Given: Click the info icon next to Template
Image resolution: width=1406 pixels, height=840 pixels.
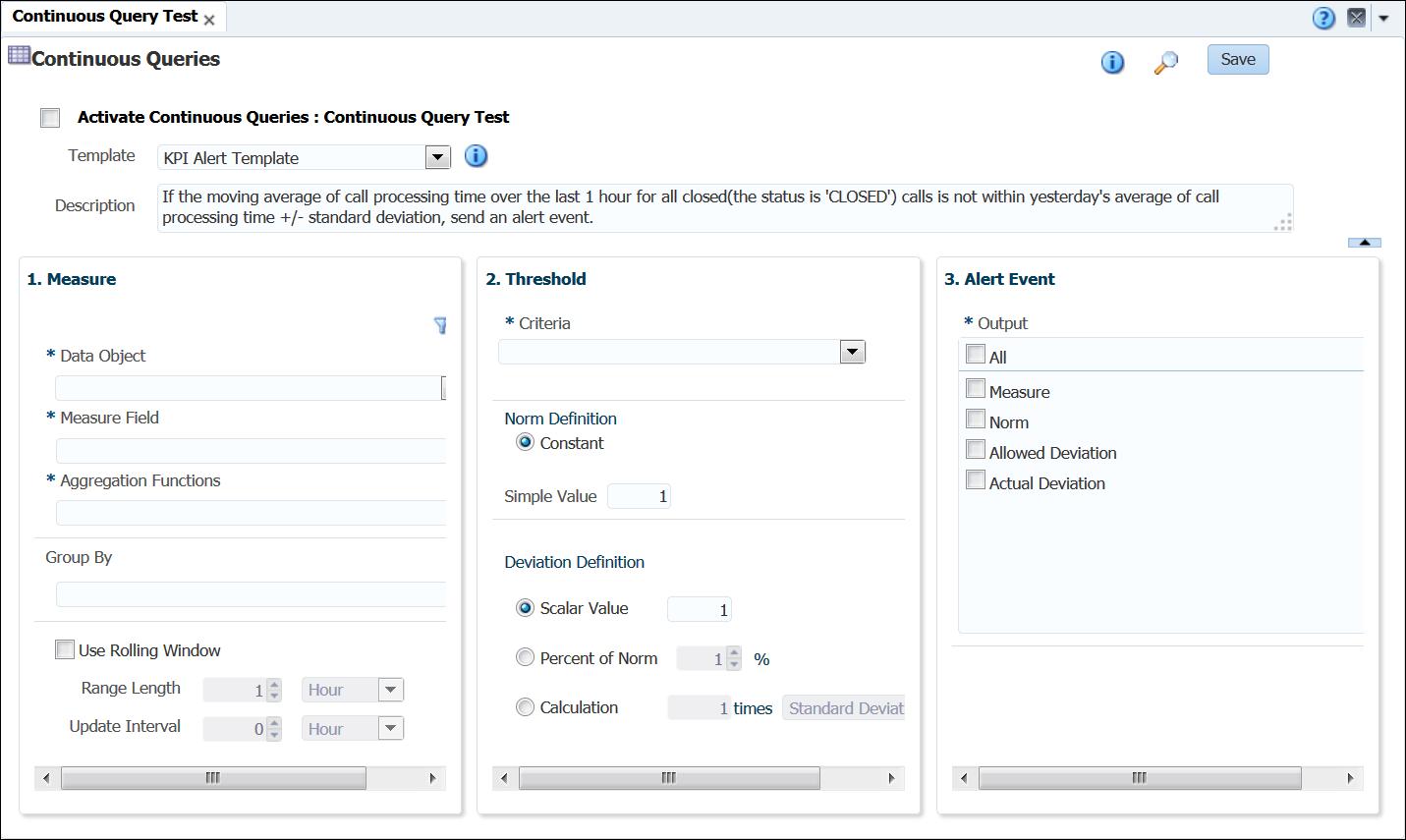Looking at the screenshot, I should [476, 156].
